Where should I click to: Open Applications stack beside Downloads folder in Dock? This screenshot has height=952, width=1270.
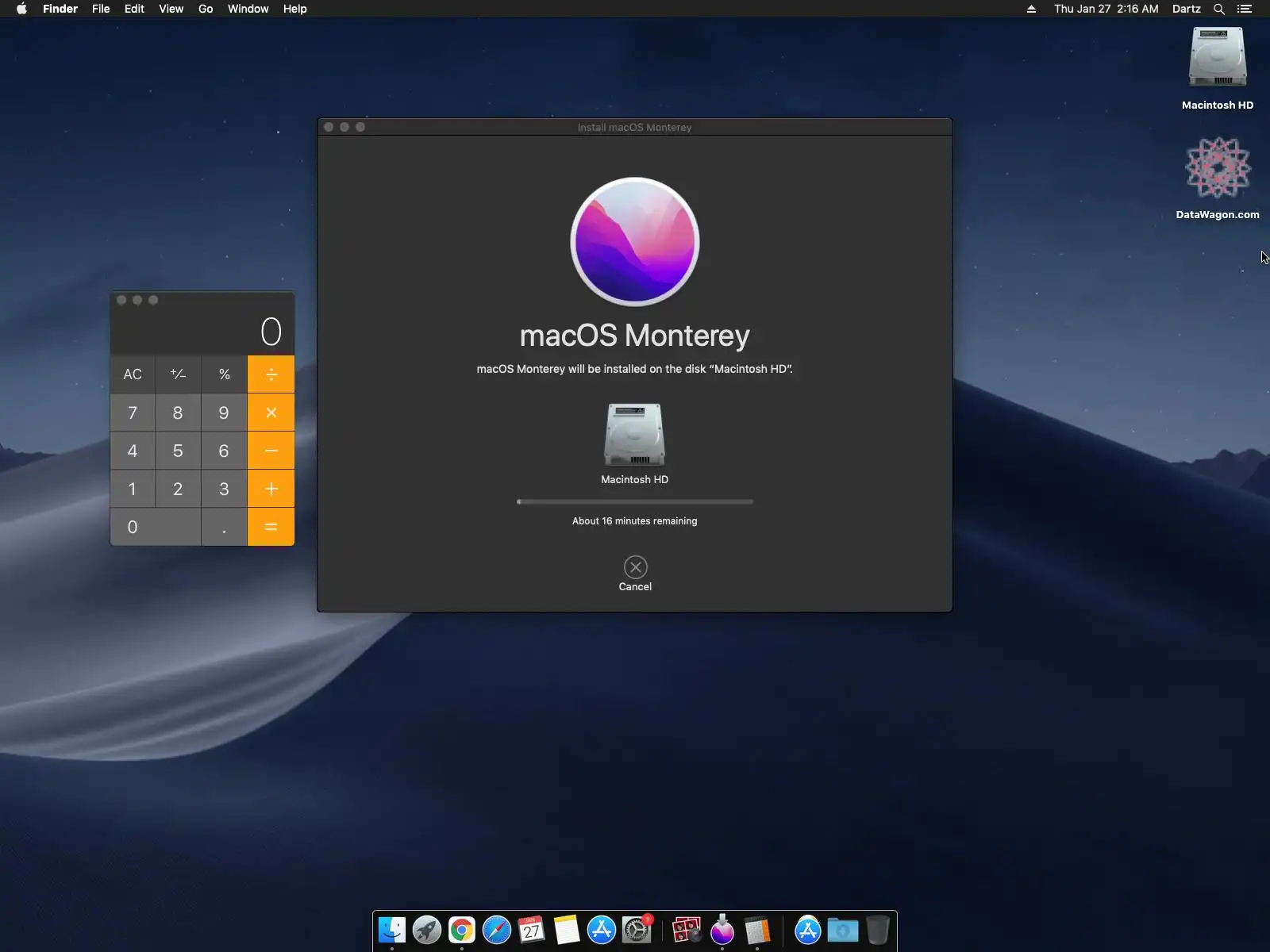click(807, 930)
